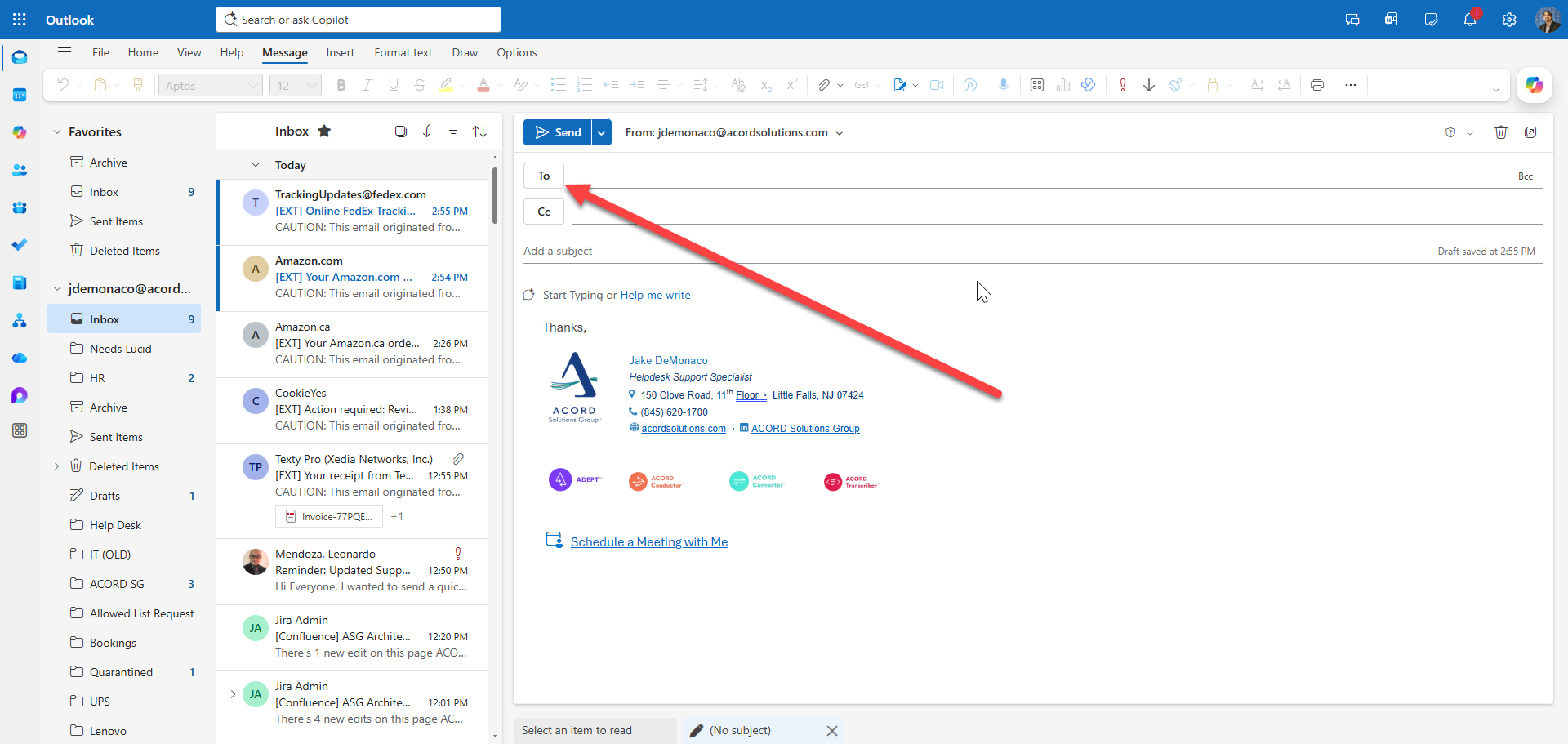Open the draft in a new window

(x=1530, y=132)
